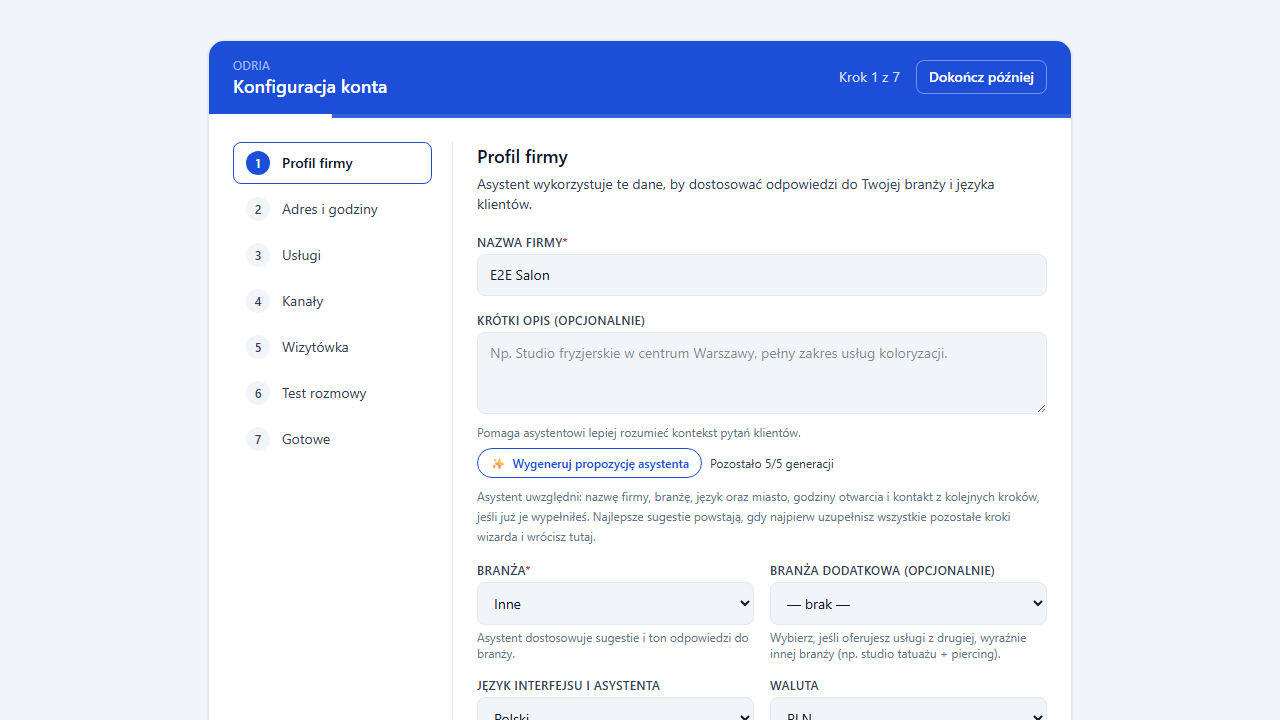Open the Waluta currency dropdown

(908, 709)
